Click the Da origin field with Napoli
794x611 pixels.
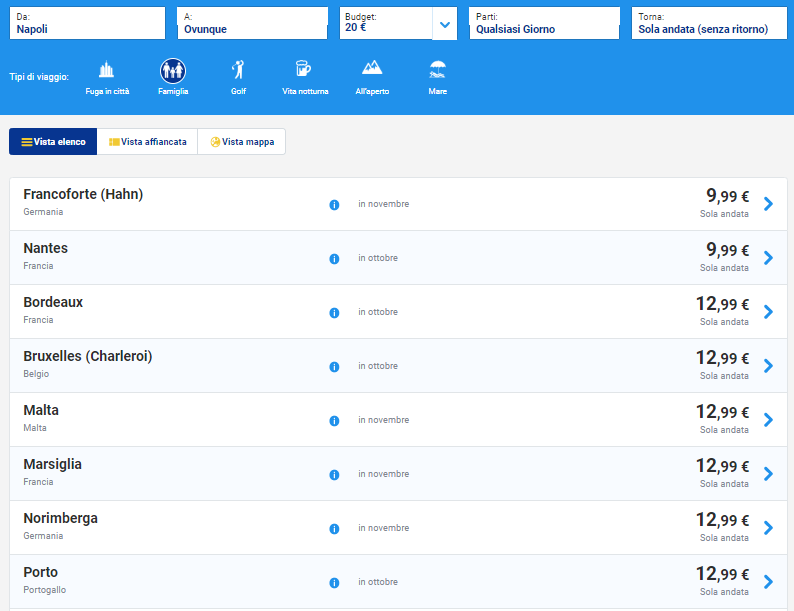[87, 24]
